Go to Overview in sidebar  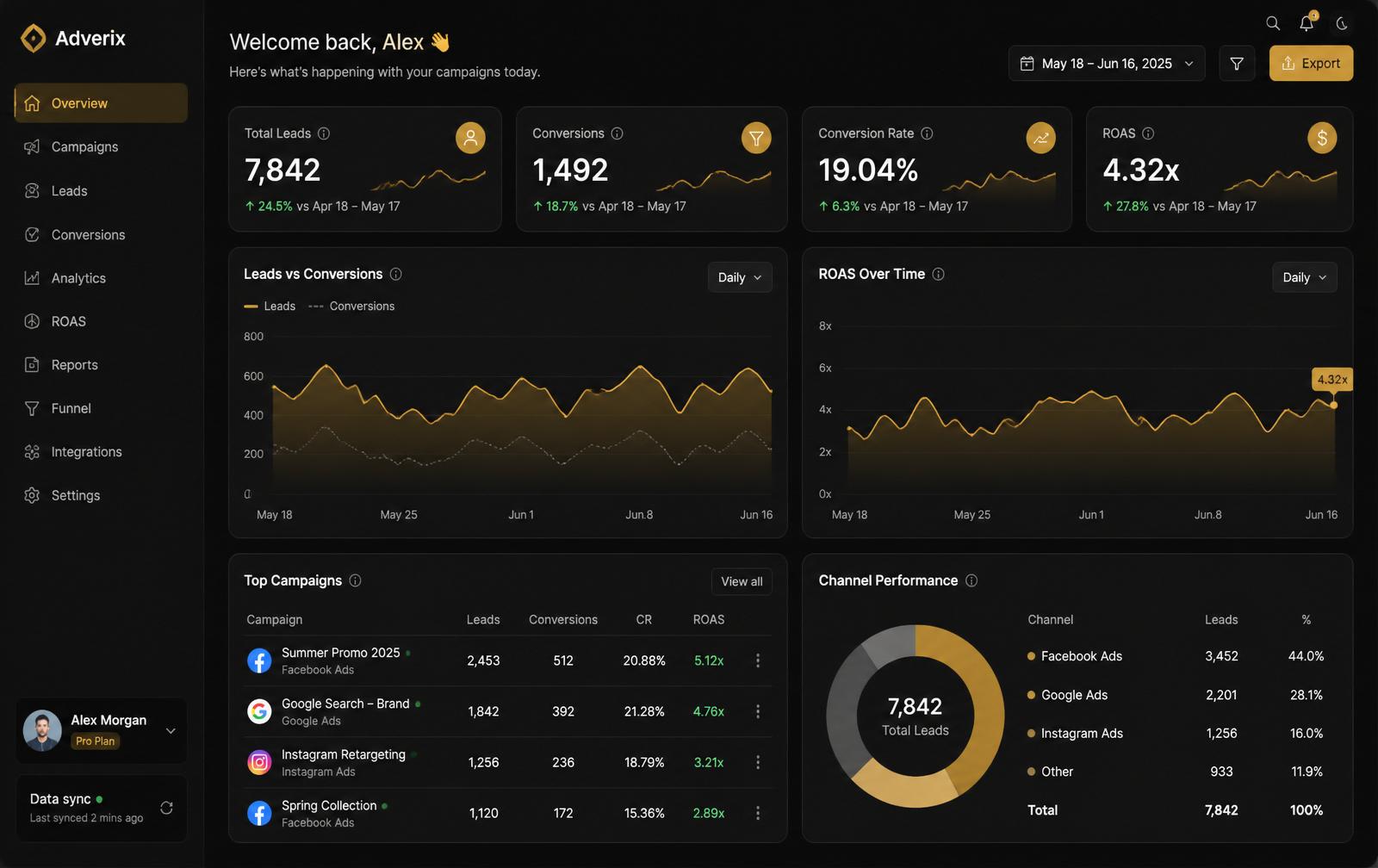click(101, 103)
